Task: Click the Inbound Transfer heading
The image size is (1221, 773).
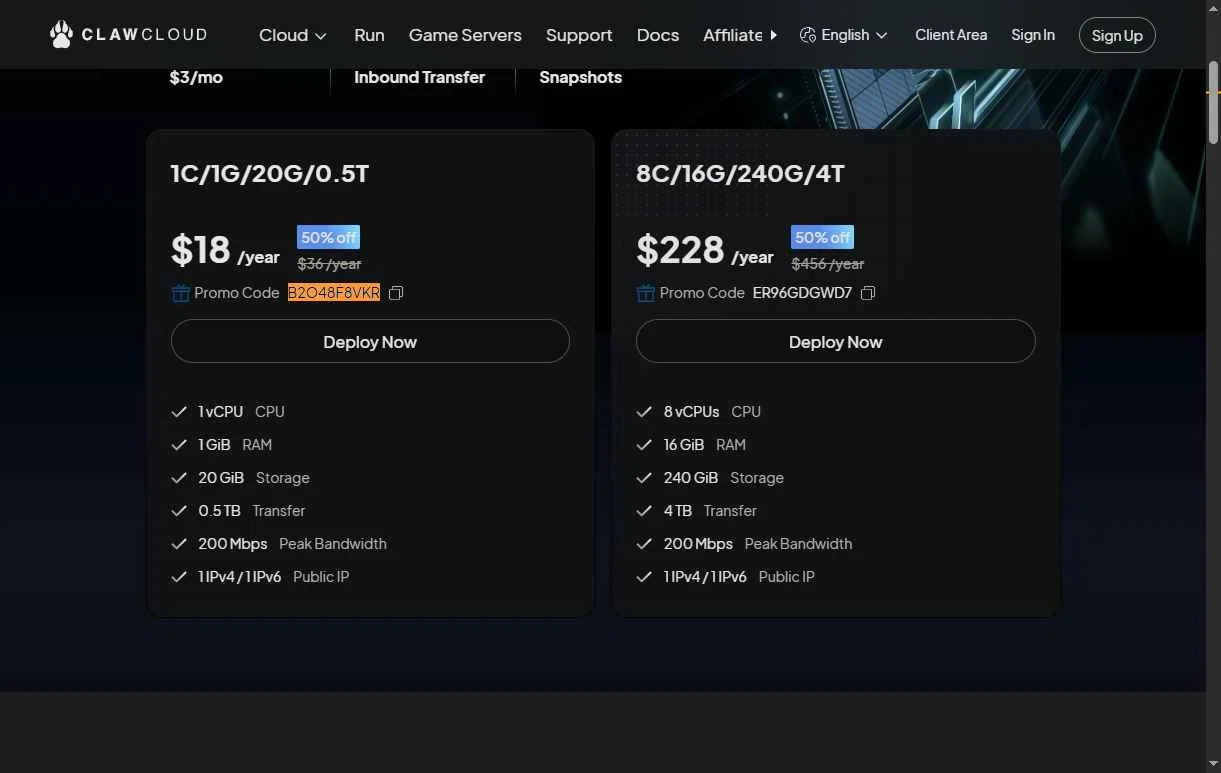Action: [x=419, y=77]
